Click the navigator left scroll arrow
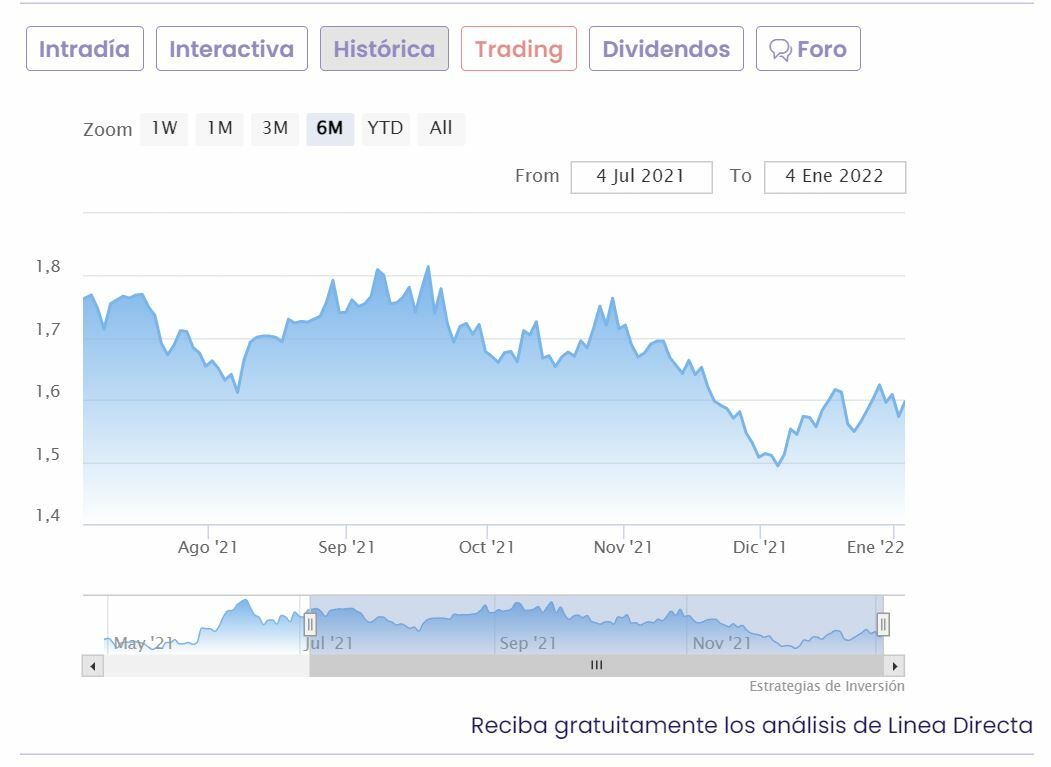 (x=93, y=666)
